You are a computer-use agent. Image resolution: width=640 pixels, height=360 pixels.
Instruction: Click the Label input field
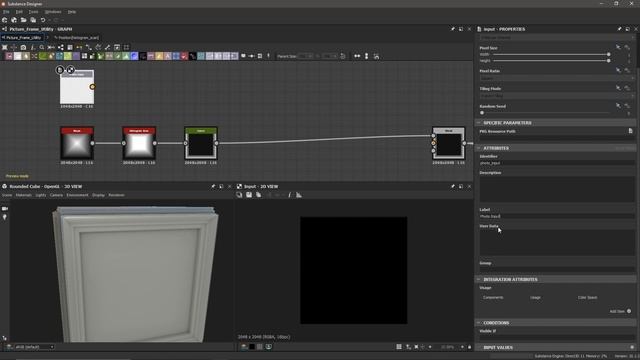556,216
